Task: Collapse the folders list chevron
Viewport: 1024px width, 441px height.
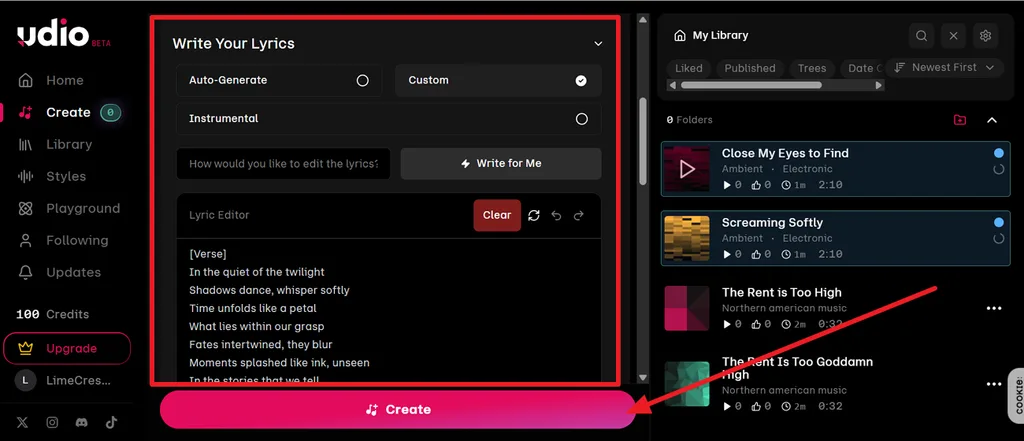Action: click(991, 120)
